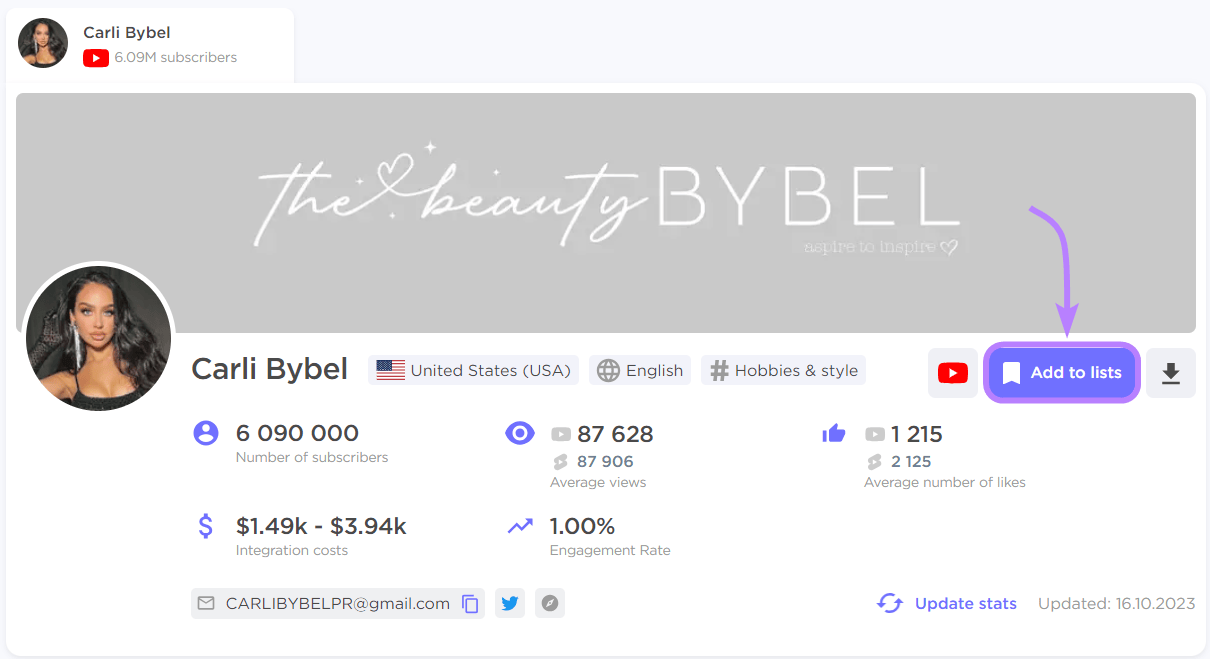The image size is (1210, 659).
Task: Click the thumbs-up icon for likes stats
Action: click(835, 433)
